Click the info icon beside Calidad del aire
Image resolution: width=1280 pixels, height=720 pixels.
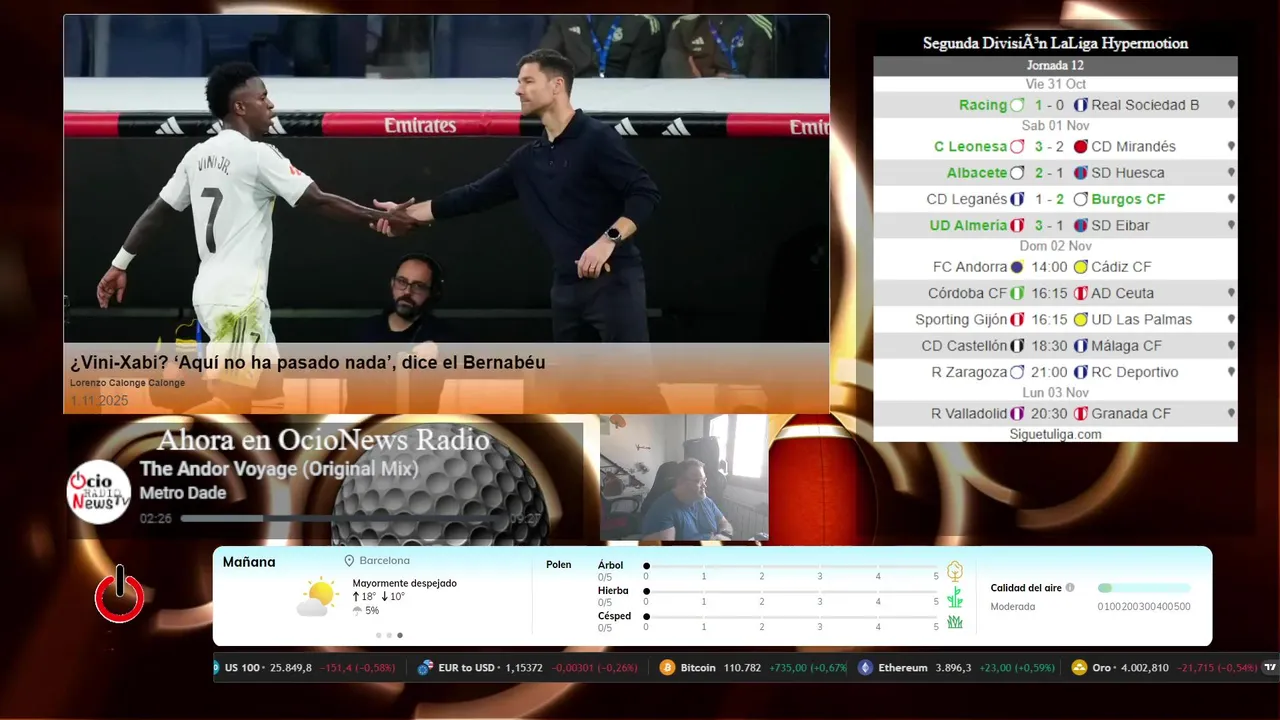[x=1070, y=588]
